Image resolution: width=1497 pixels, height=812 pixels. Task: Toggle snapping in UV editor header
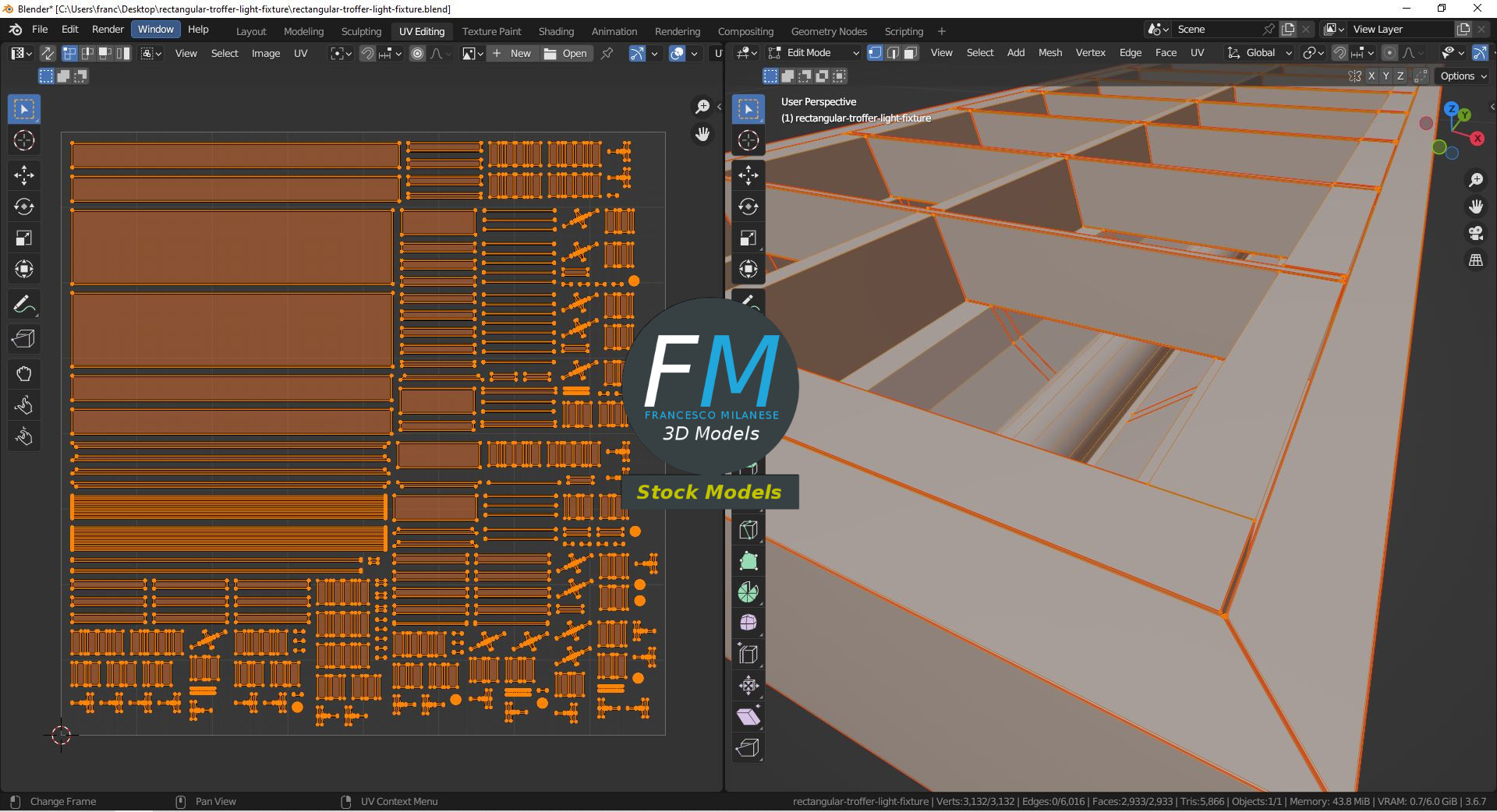(367, 53)
